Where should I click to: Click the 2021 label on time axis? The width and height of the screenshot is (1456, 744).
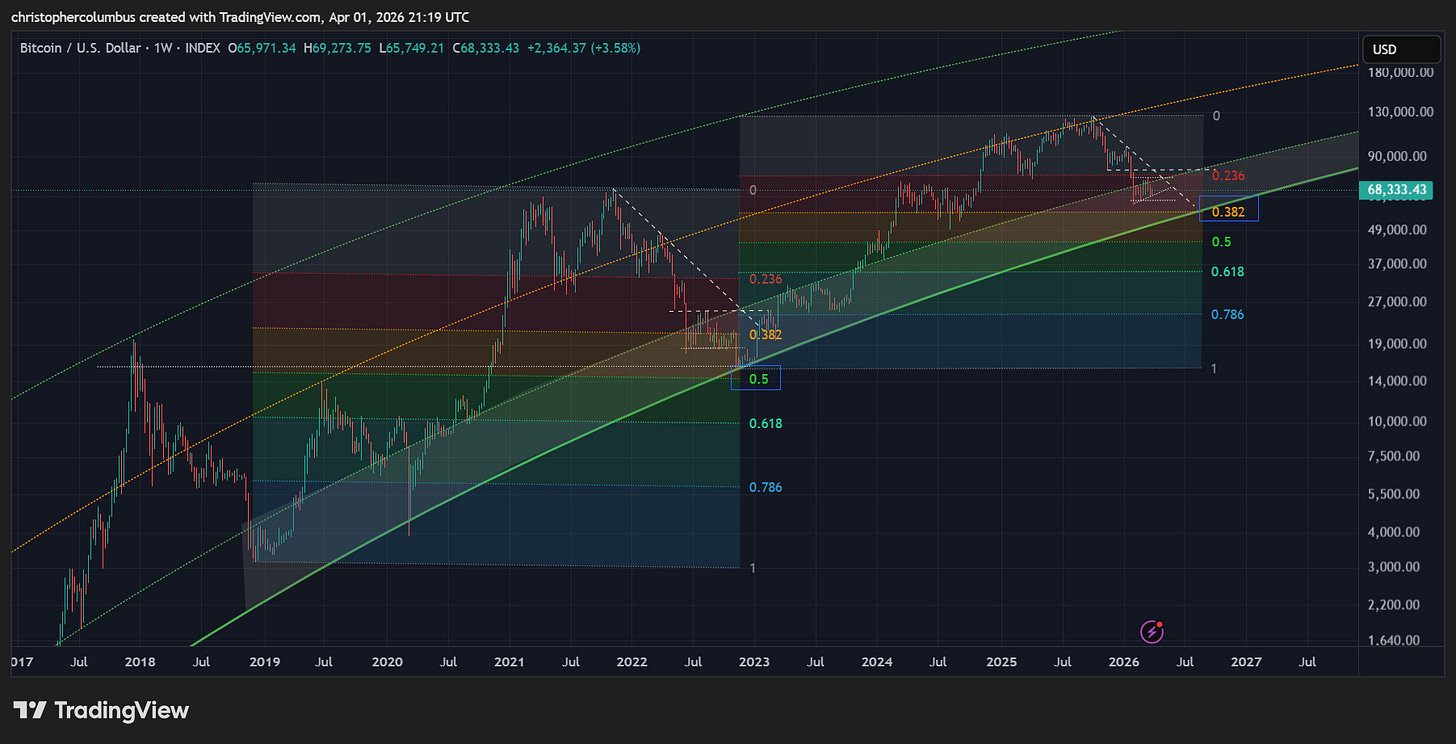click(x=509, y=662)
